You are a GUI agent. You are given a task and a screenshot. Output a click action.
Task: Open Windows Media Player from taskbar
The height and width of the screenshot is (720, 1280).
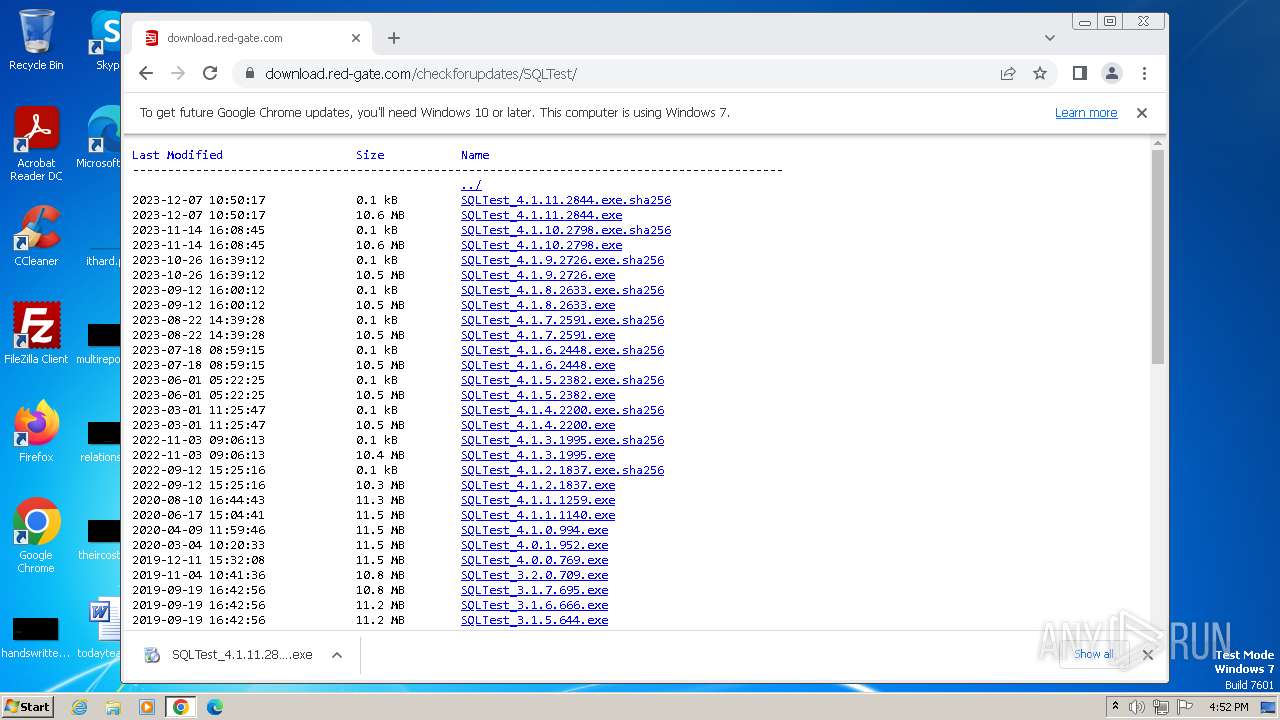coord(147,707)
